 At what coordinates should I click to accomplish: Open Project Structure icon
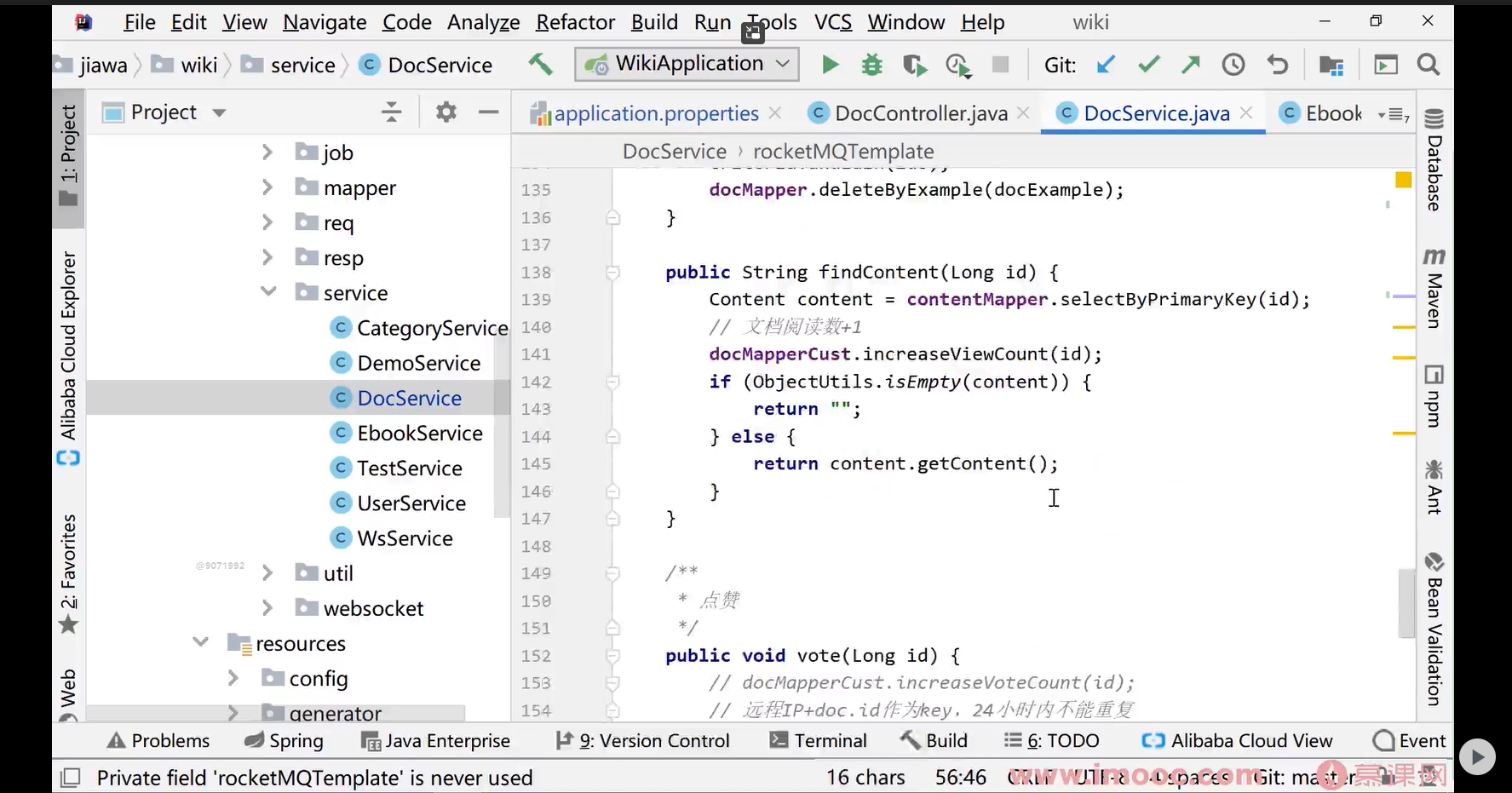click(x=1331, y=65)
